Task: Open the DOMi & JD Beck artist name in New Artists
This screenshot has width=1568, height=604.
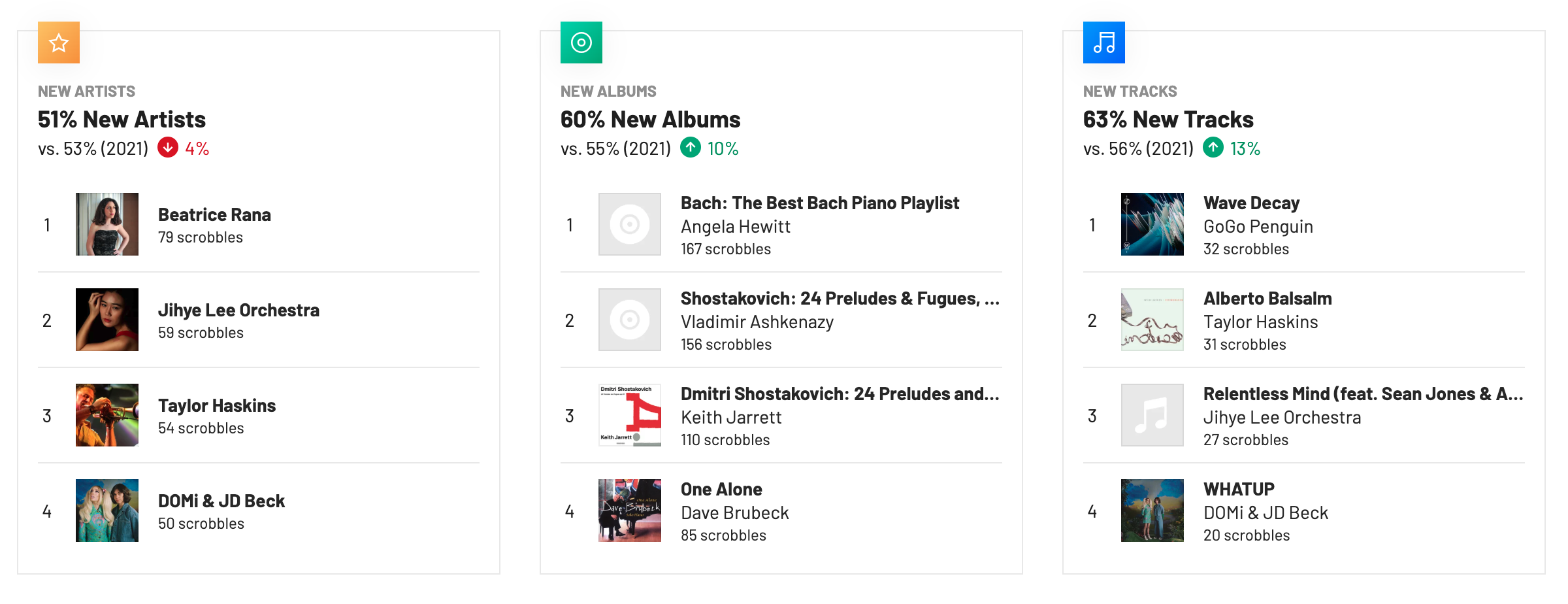Action: tap(221, 501)
